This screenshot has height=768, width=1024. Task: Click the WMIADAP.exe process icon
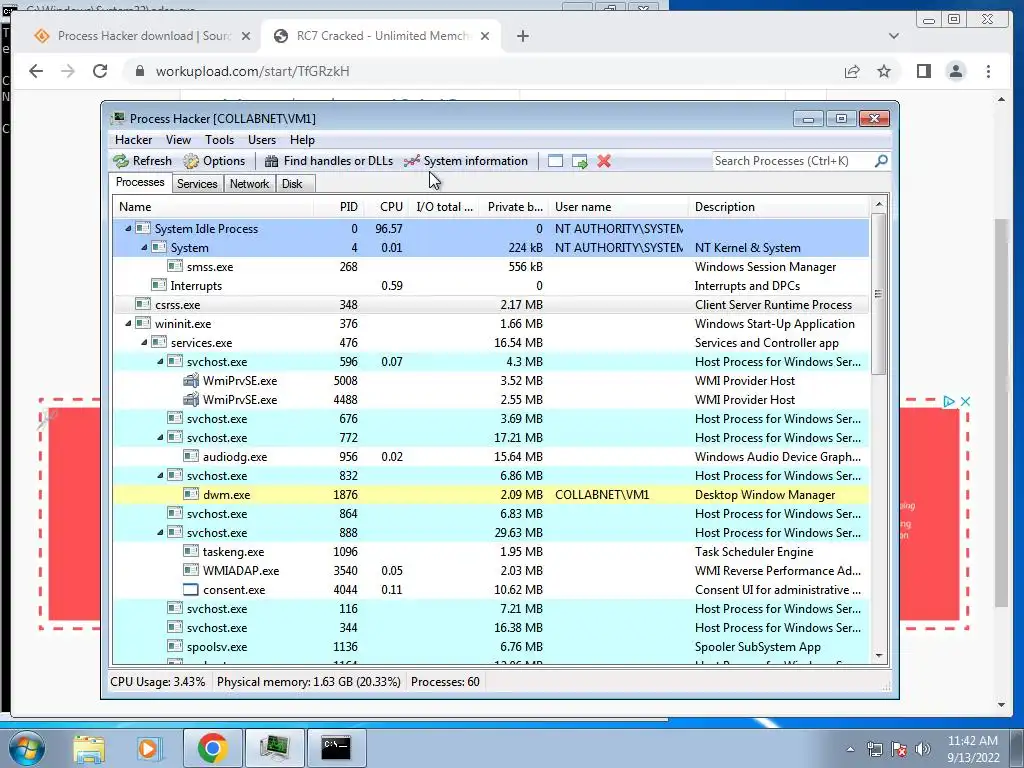(191, 570)
